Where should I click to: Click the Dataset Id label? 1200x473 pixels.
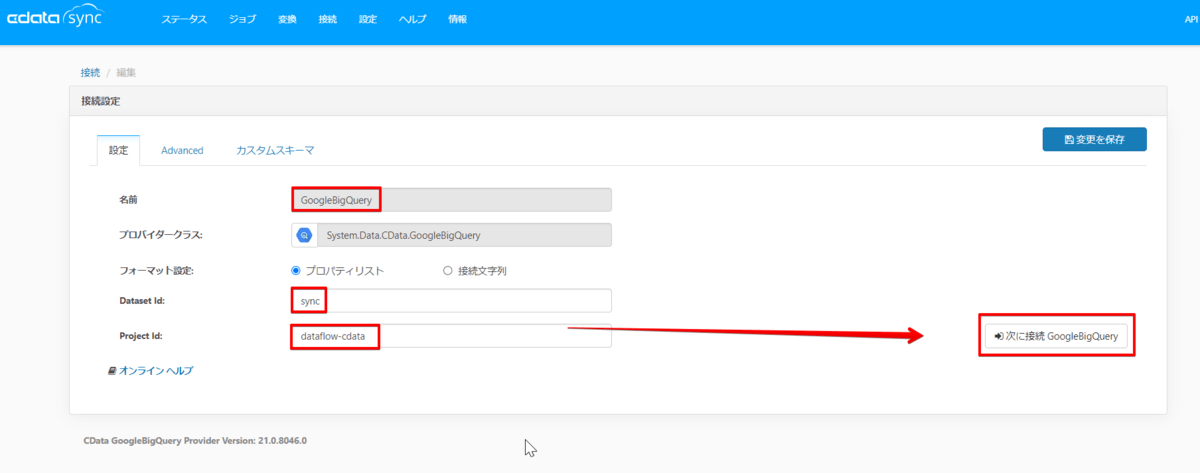point(142,300)
